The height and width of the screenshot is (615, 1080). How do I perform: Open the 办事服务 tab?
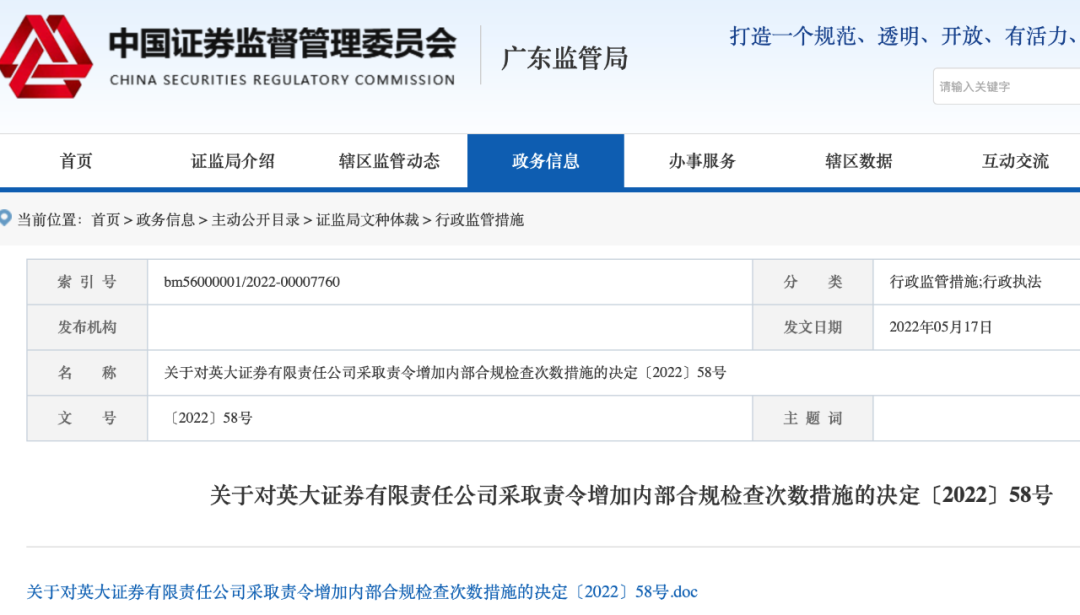click(x=703, y=161)
